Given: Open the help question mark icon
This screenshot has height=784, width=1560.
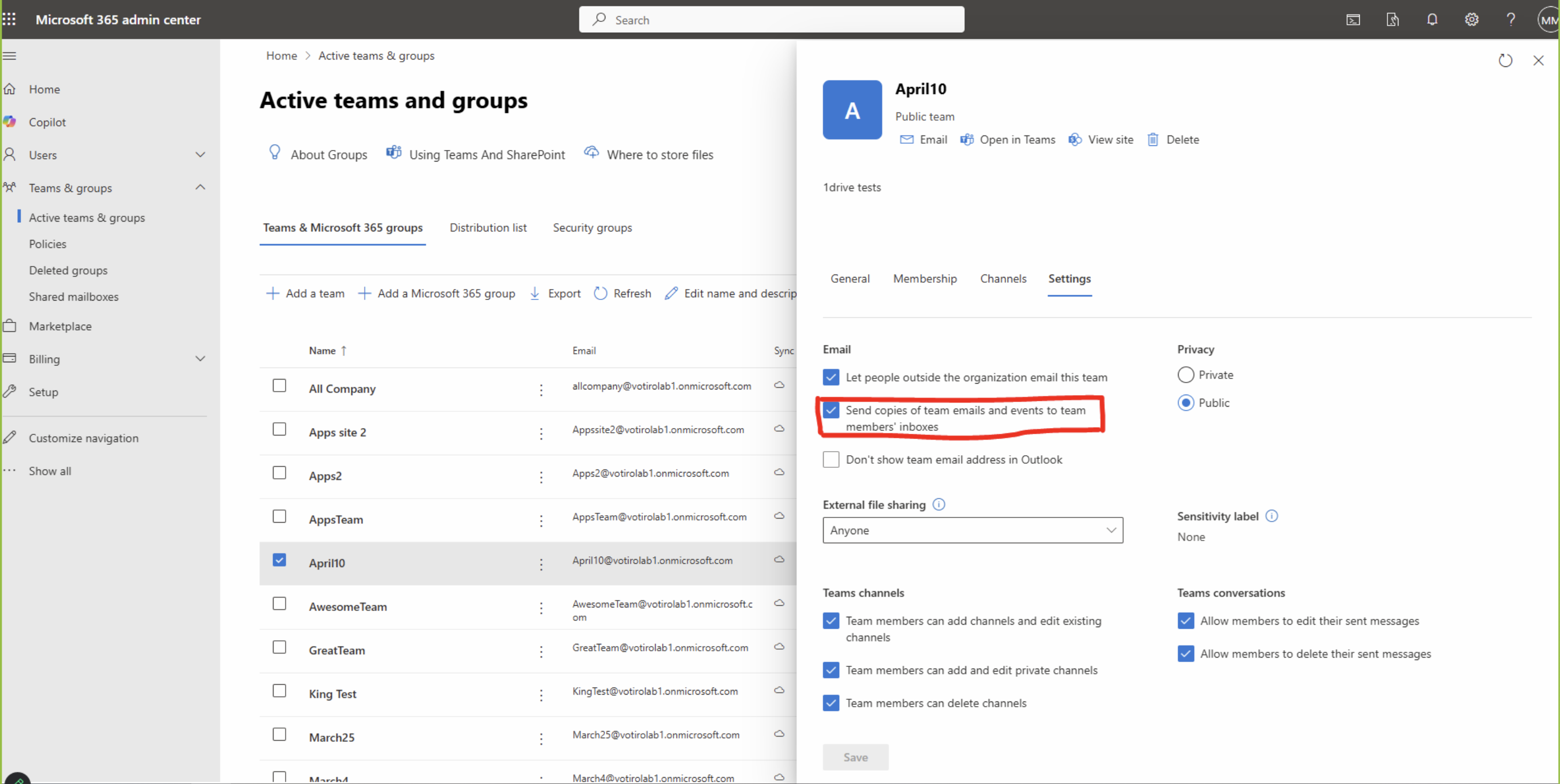Looking at the screenshot, I should (x=1510, y=20).
